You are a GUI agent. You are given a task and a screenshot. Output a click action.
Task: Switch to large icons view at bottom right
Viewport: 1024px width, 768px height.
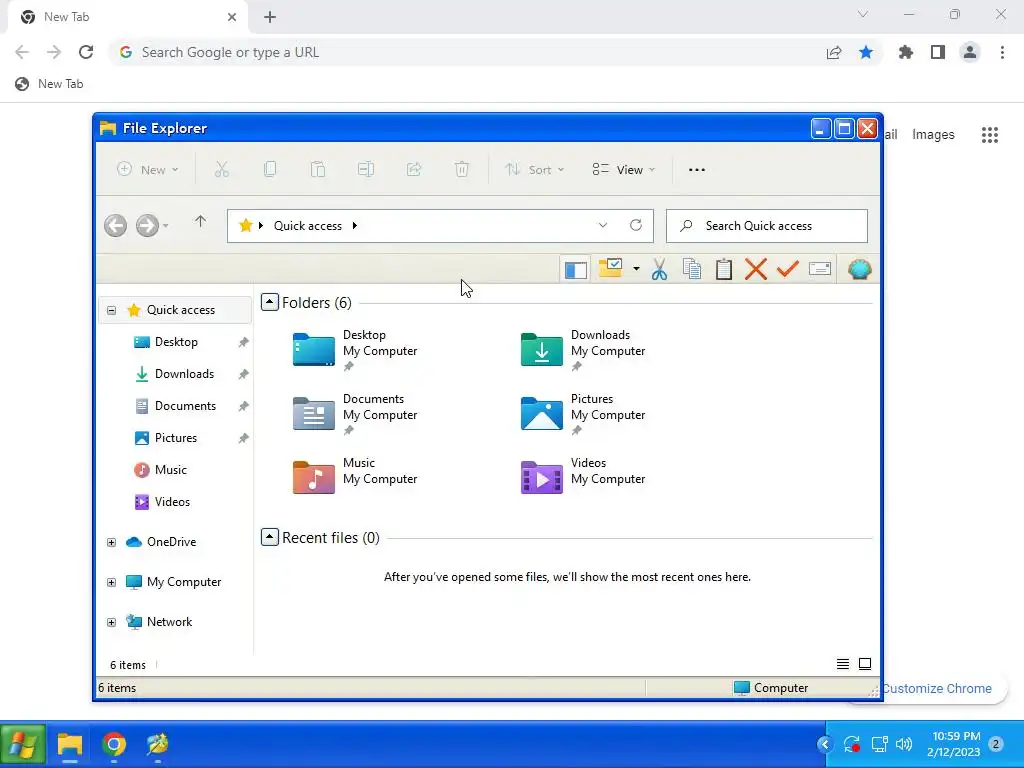tap(865, 664)
